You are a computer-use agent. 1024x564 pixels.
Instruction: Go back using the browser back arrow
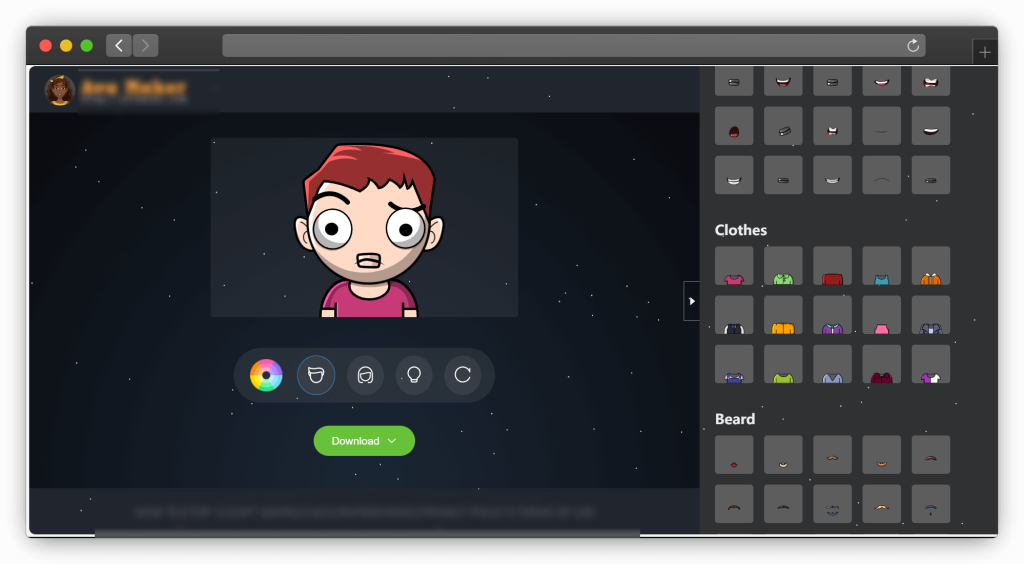click(119, 45)
